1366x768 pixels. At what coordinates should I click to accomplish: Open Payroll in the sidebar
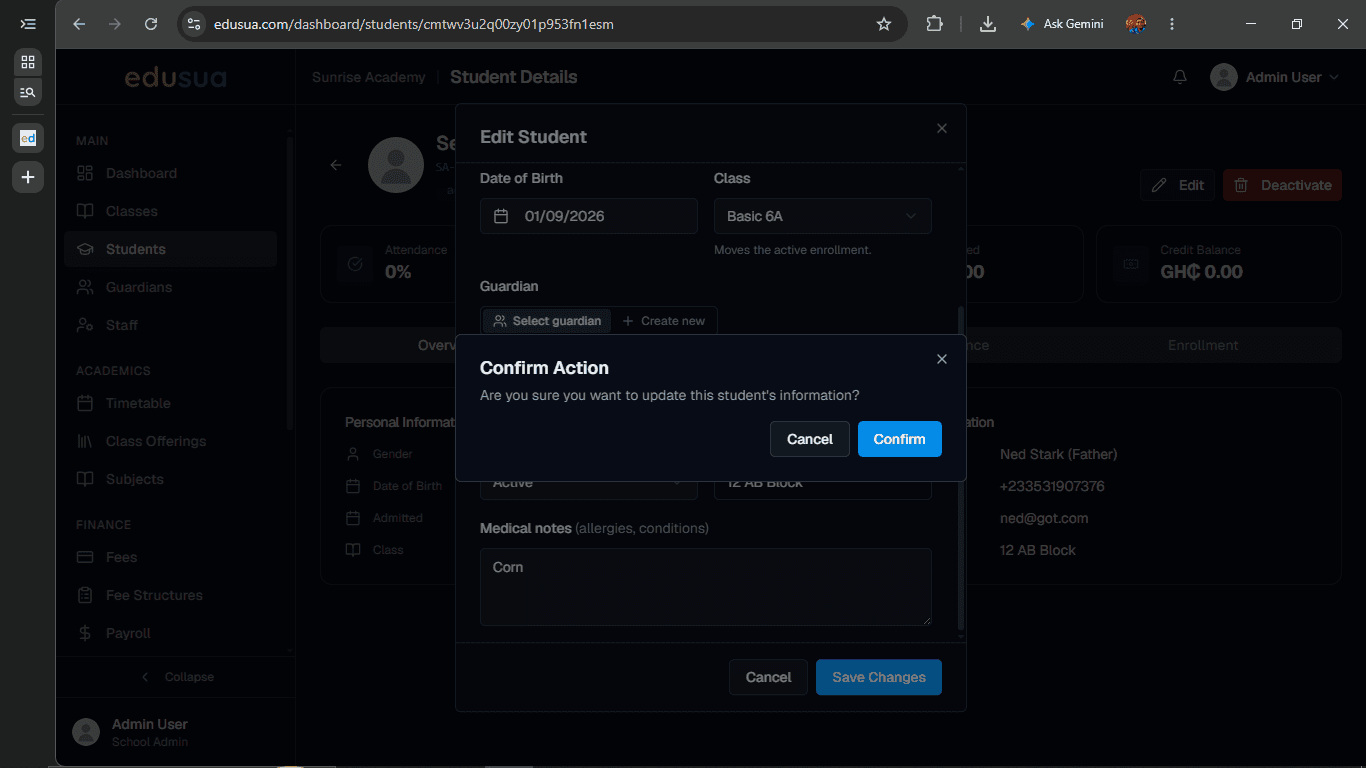click(x=170, y=633)
